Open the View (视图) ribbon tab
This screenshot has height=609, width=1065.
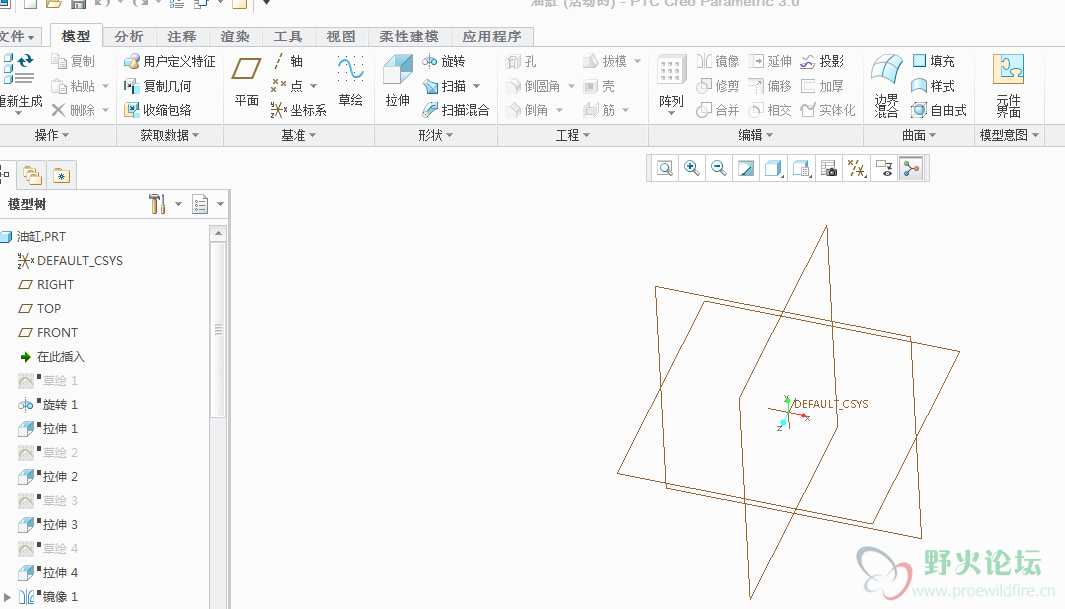(x=341, y=37)
